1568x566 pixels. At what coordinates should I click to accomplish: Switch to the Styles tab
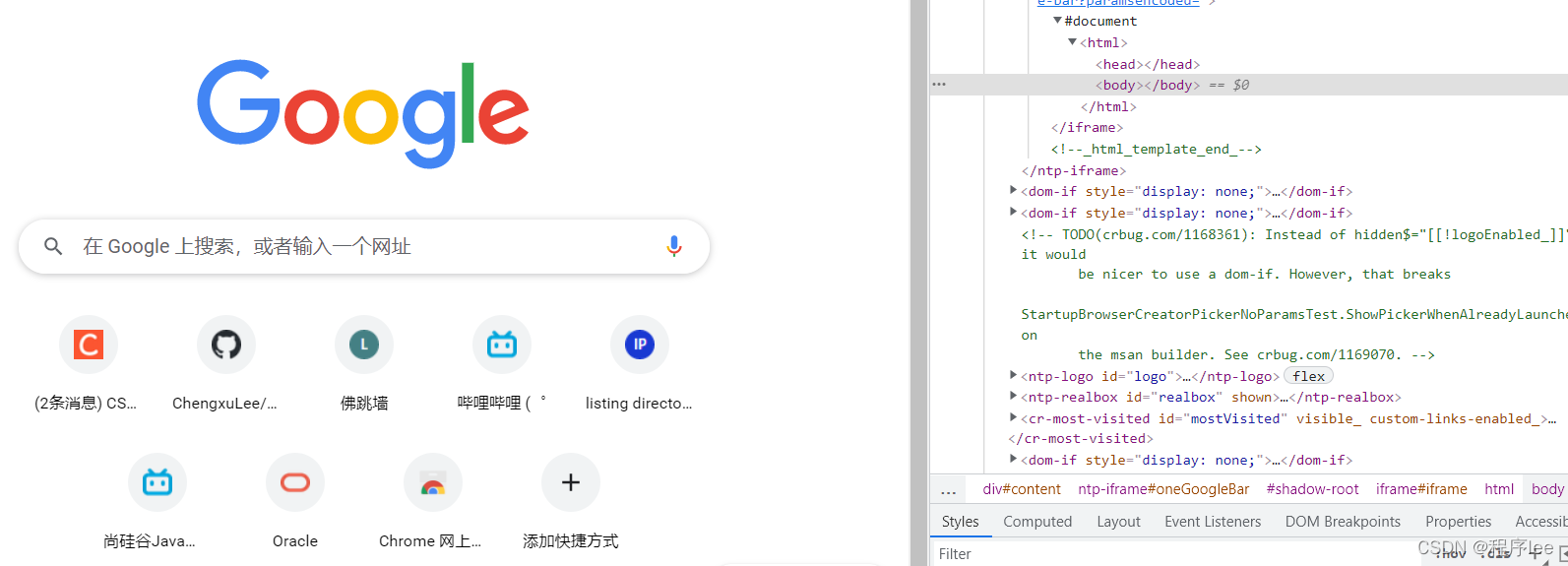(x=960, y=522)
